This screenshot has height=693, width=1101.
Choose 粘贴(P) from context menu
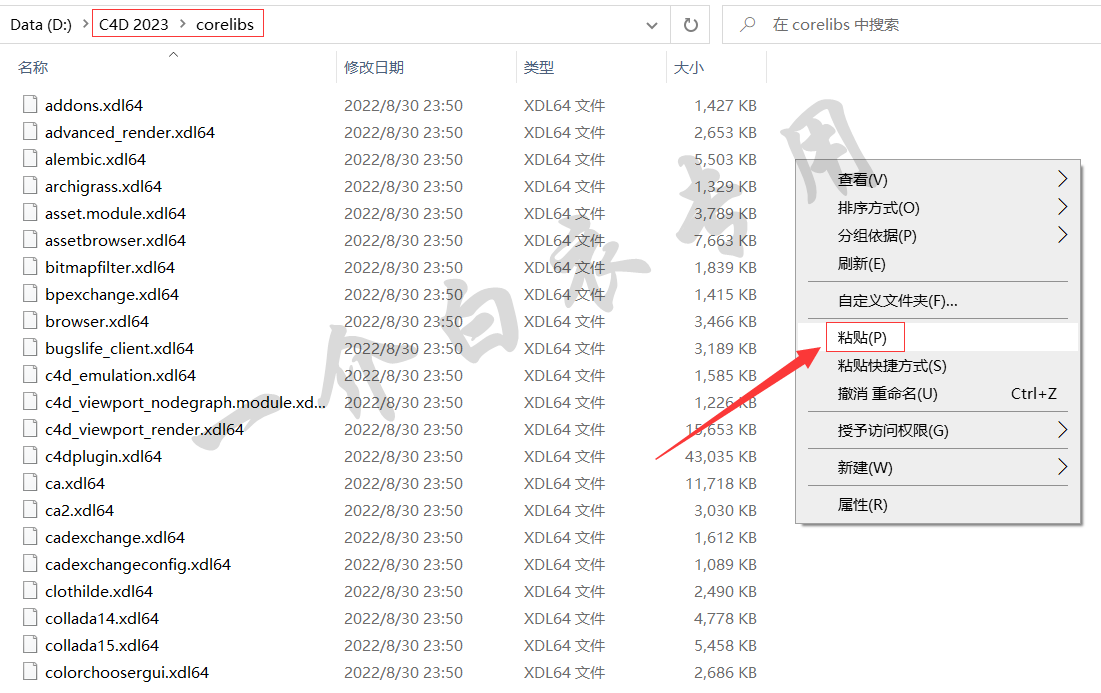pyautogui.click(x=937, y=337)
